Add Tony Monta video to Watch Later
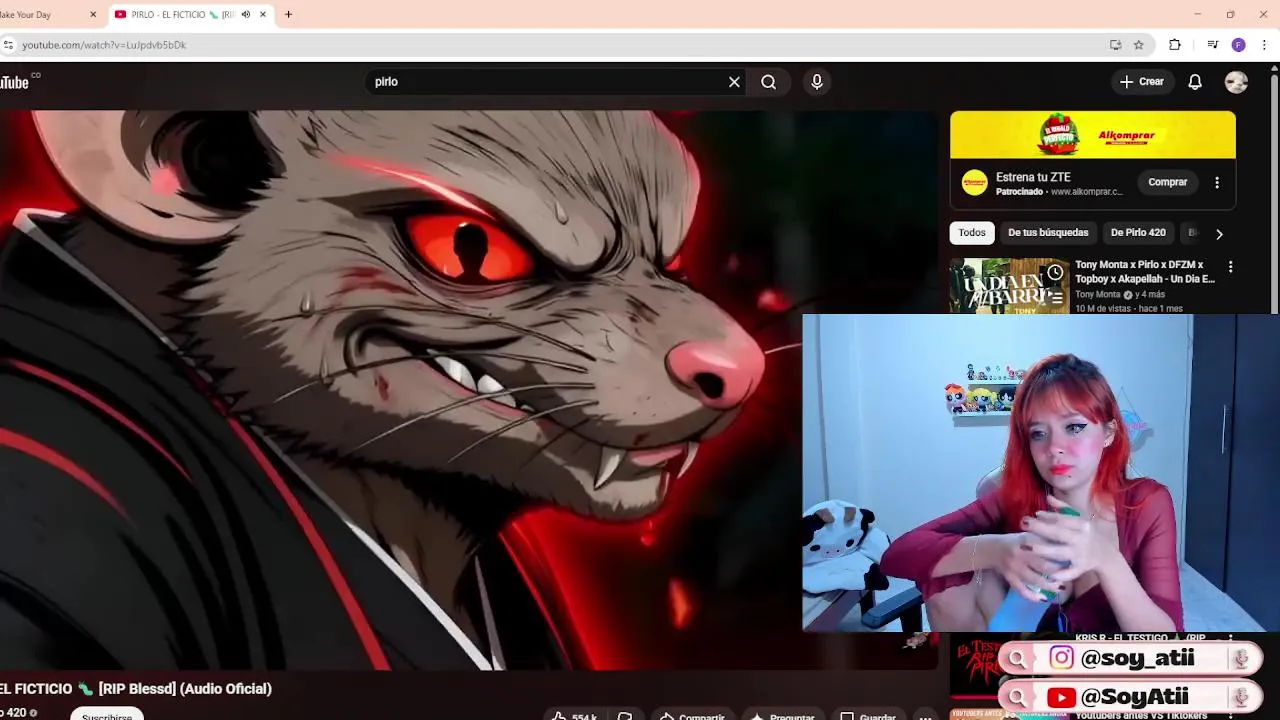 click(x=1055, y=272)
